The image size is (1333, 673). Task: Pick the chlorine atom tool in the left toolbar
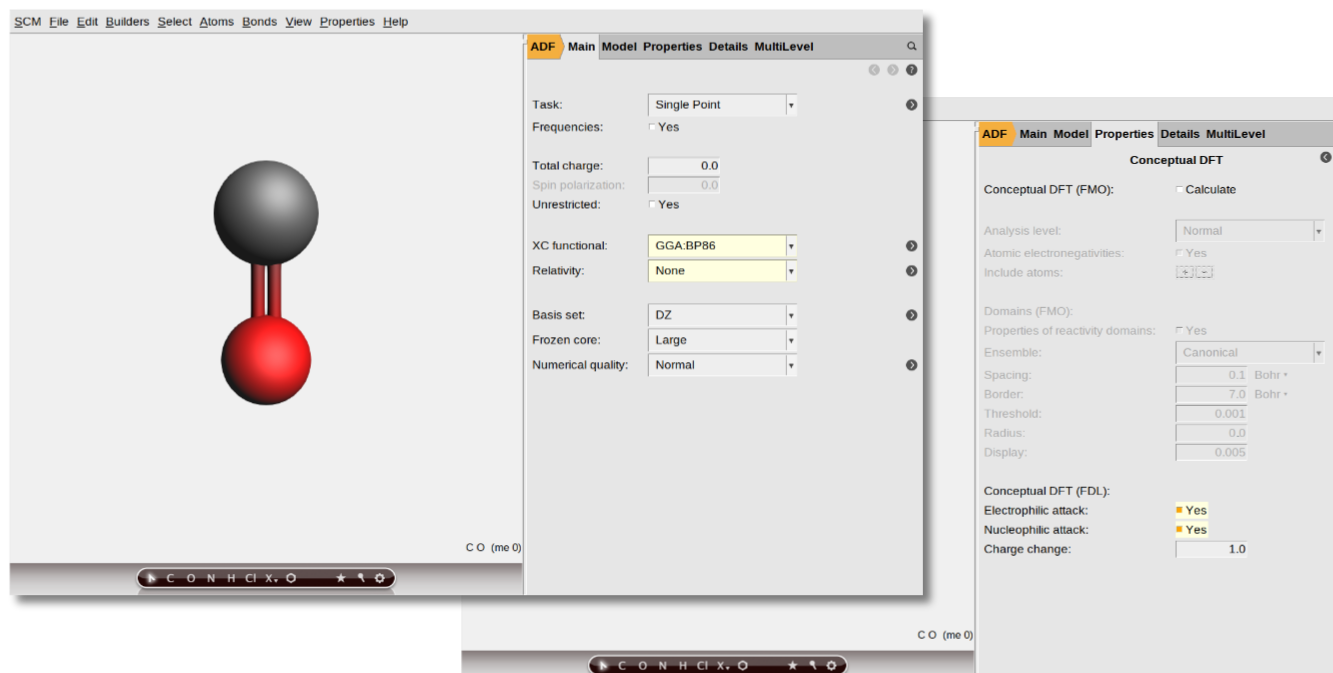(x=251, y=578)
